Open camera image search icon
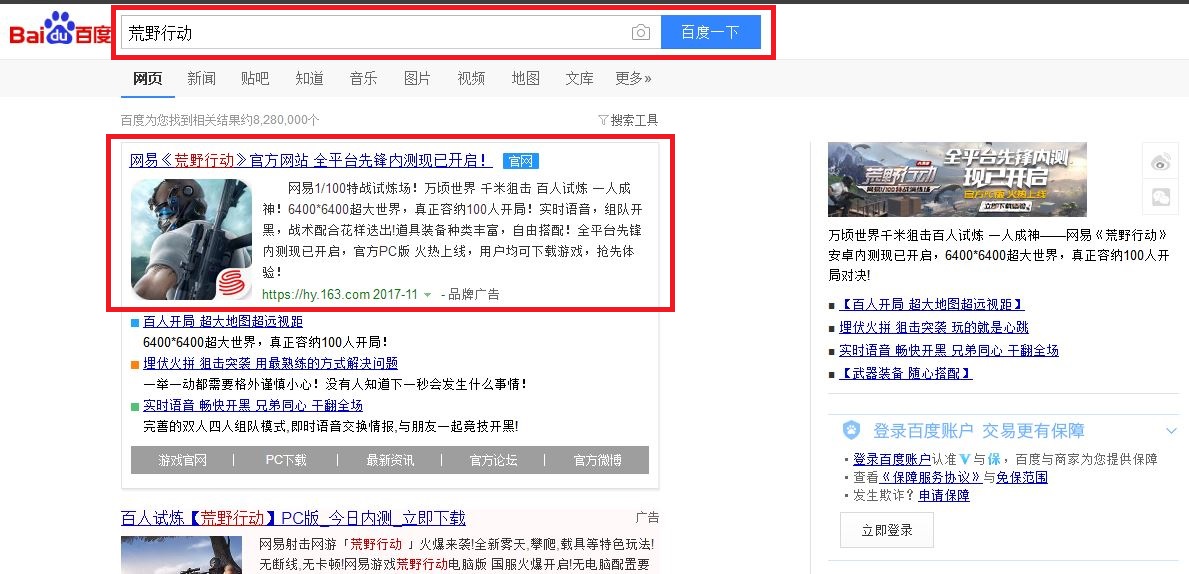The image size is (1189, 574). (641, 33)
